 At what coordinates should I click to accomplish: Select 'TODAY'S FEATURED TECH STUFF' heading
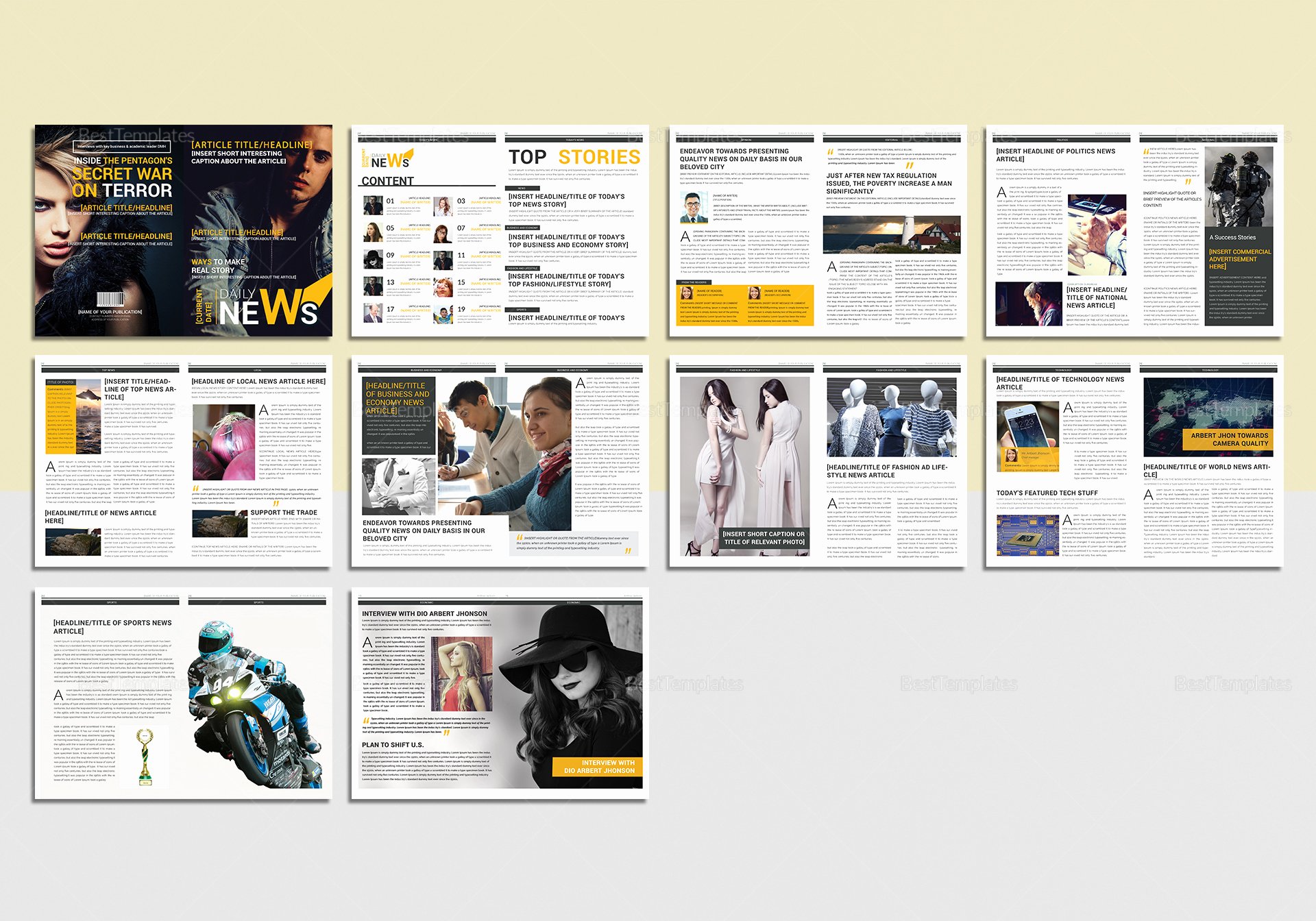coord(1047,493)
